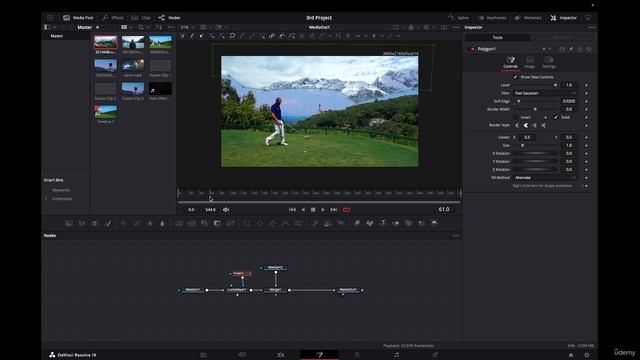
Task: Add a Color Corrector node
Action: click(123, 223)
